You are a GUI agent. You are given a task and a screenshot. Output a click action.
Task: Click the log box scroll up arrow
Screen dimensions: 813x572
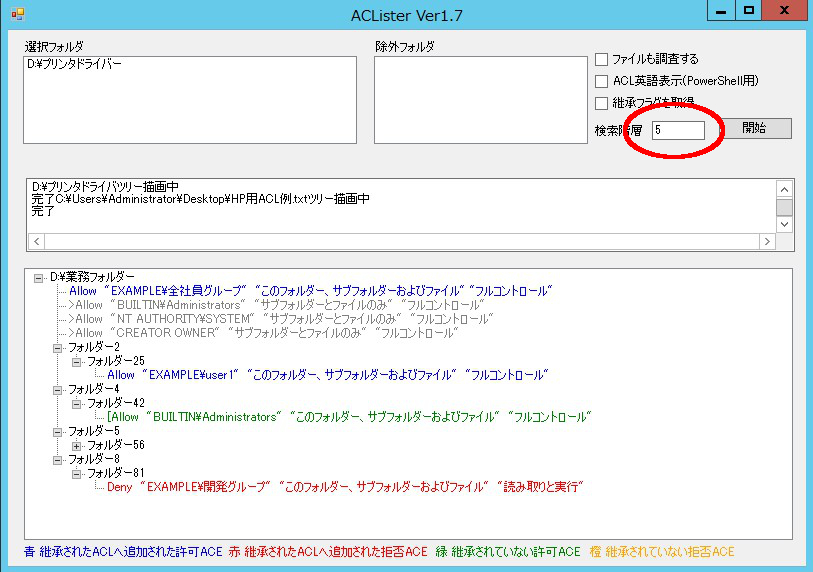tap(784, 189)
